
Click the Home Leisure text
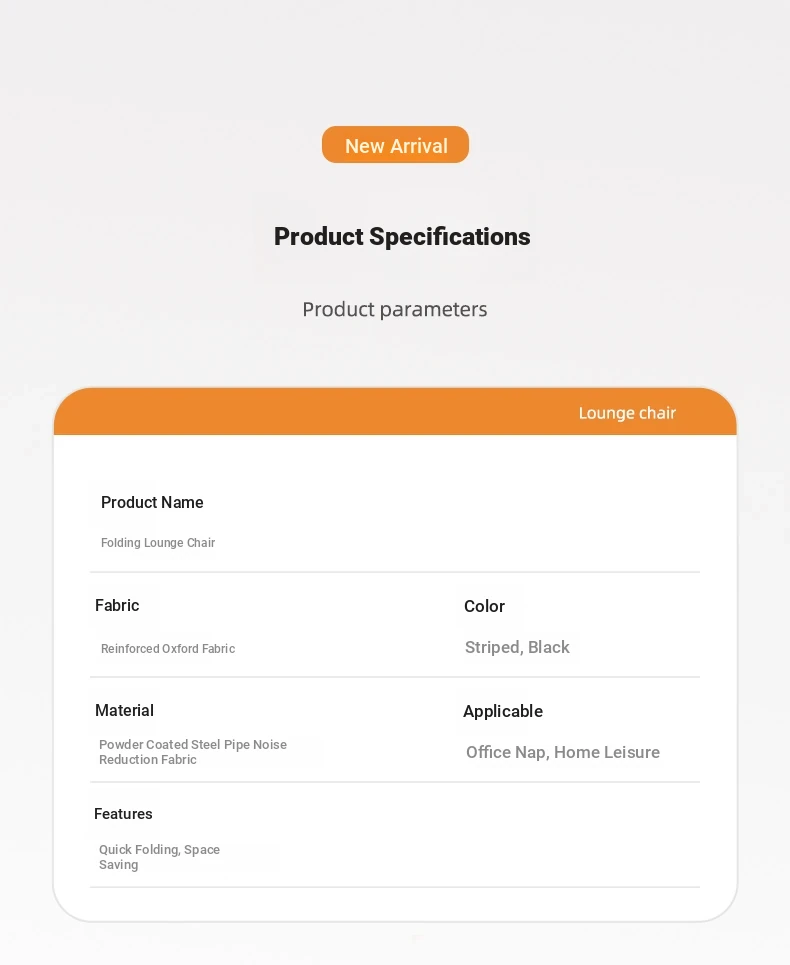[x=607, y=752]
